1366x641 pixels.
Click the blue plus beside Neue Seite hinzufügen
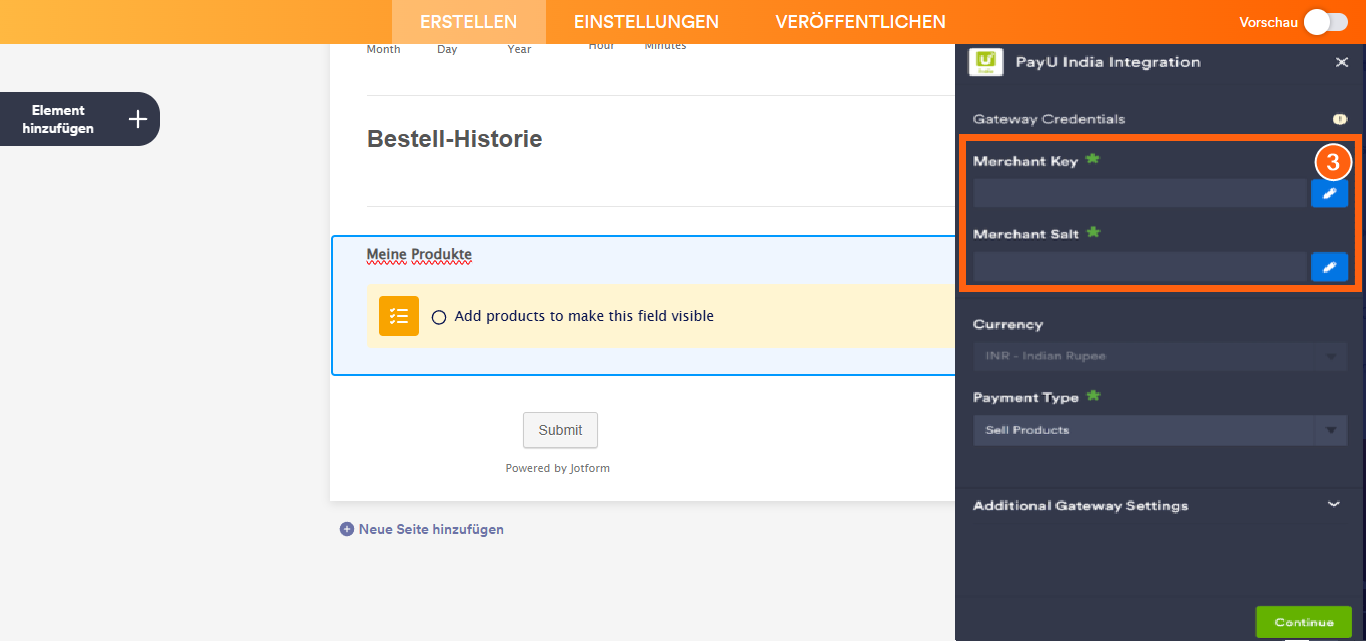347,529
